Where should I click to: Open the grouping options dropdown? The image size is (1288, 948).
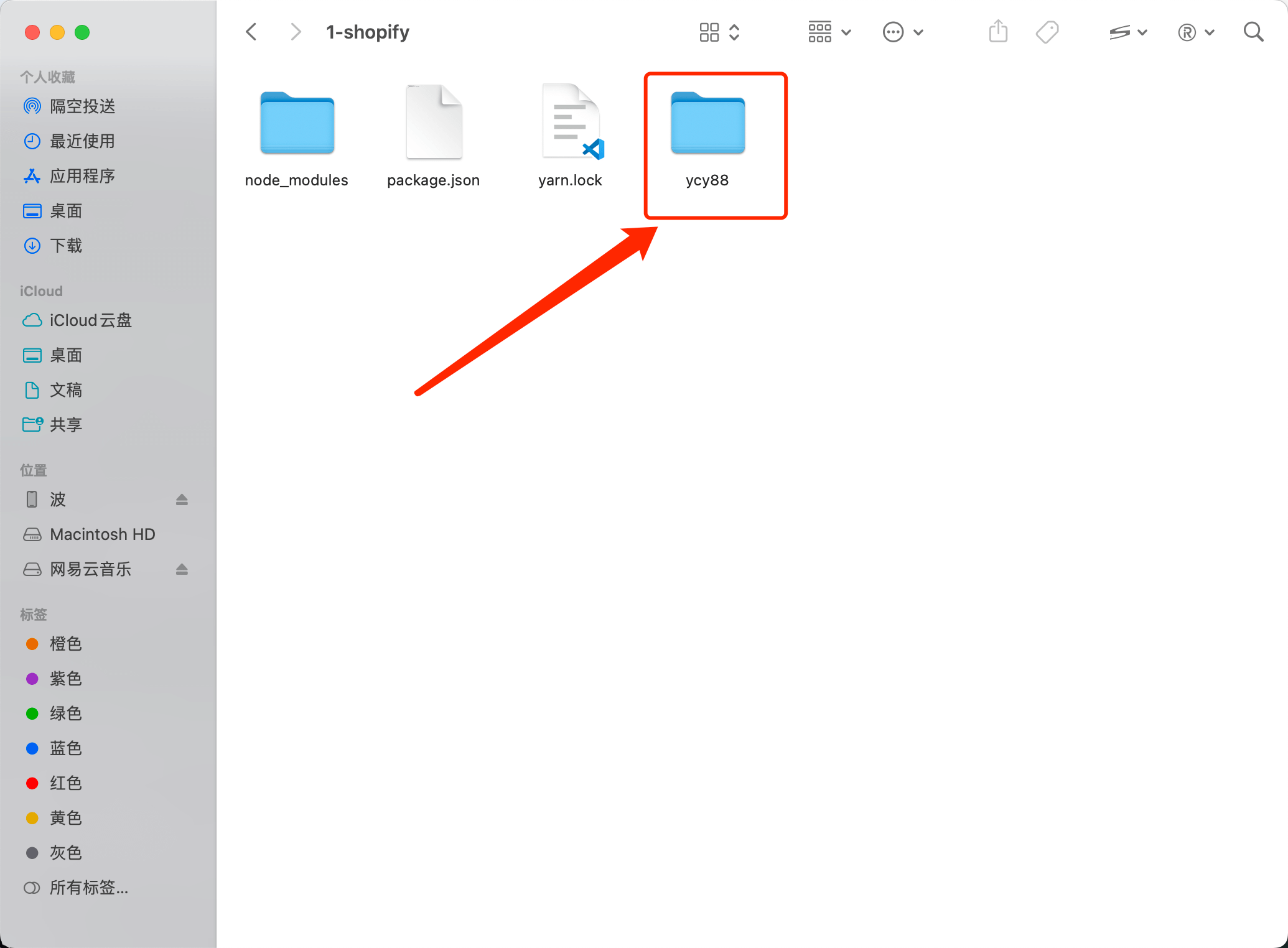coord(829,32)
